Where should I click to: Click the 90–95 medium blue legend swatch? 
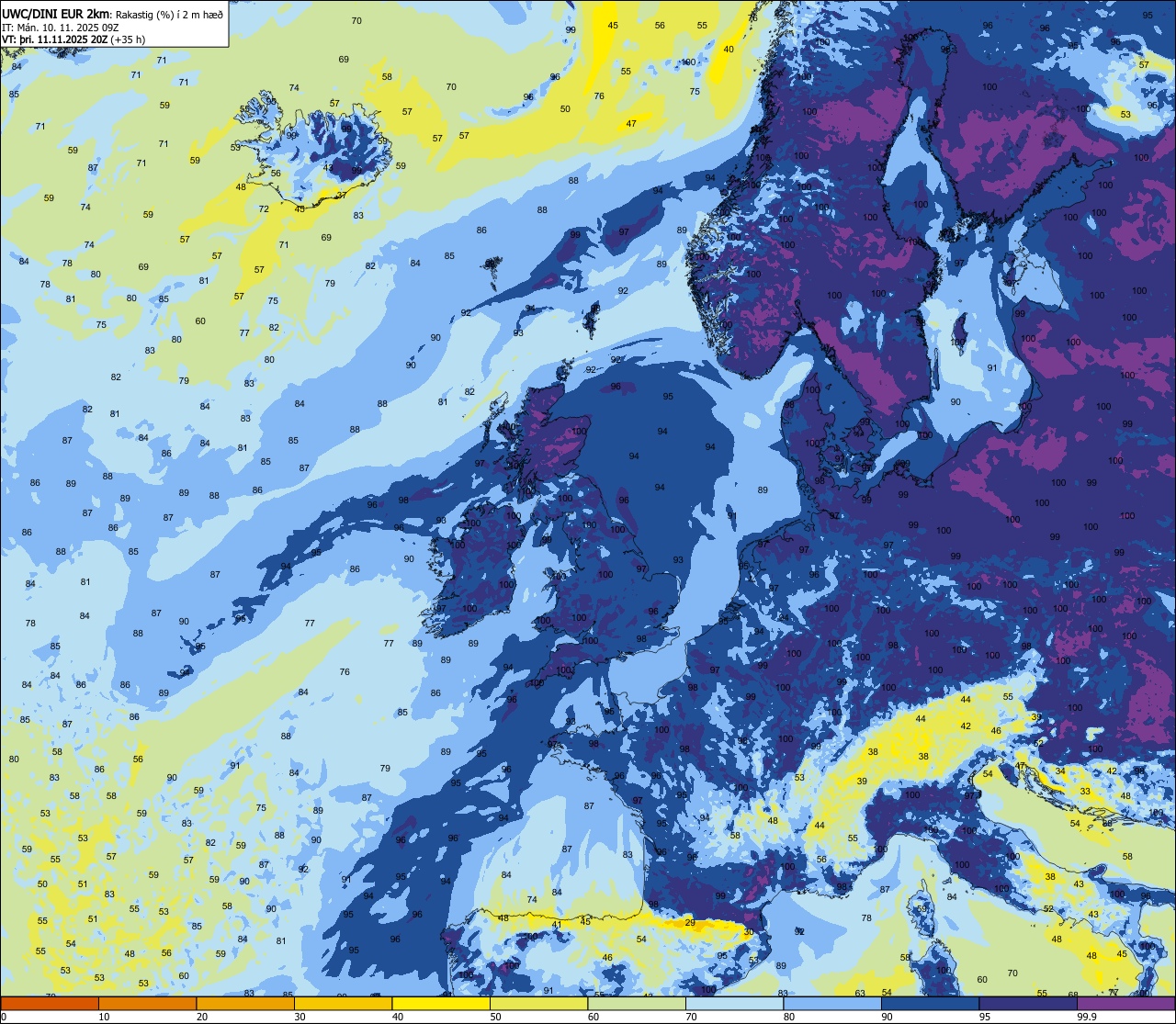[x=930, y=1003]
